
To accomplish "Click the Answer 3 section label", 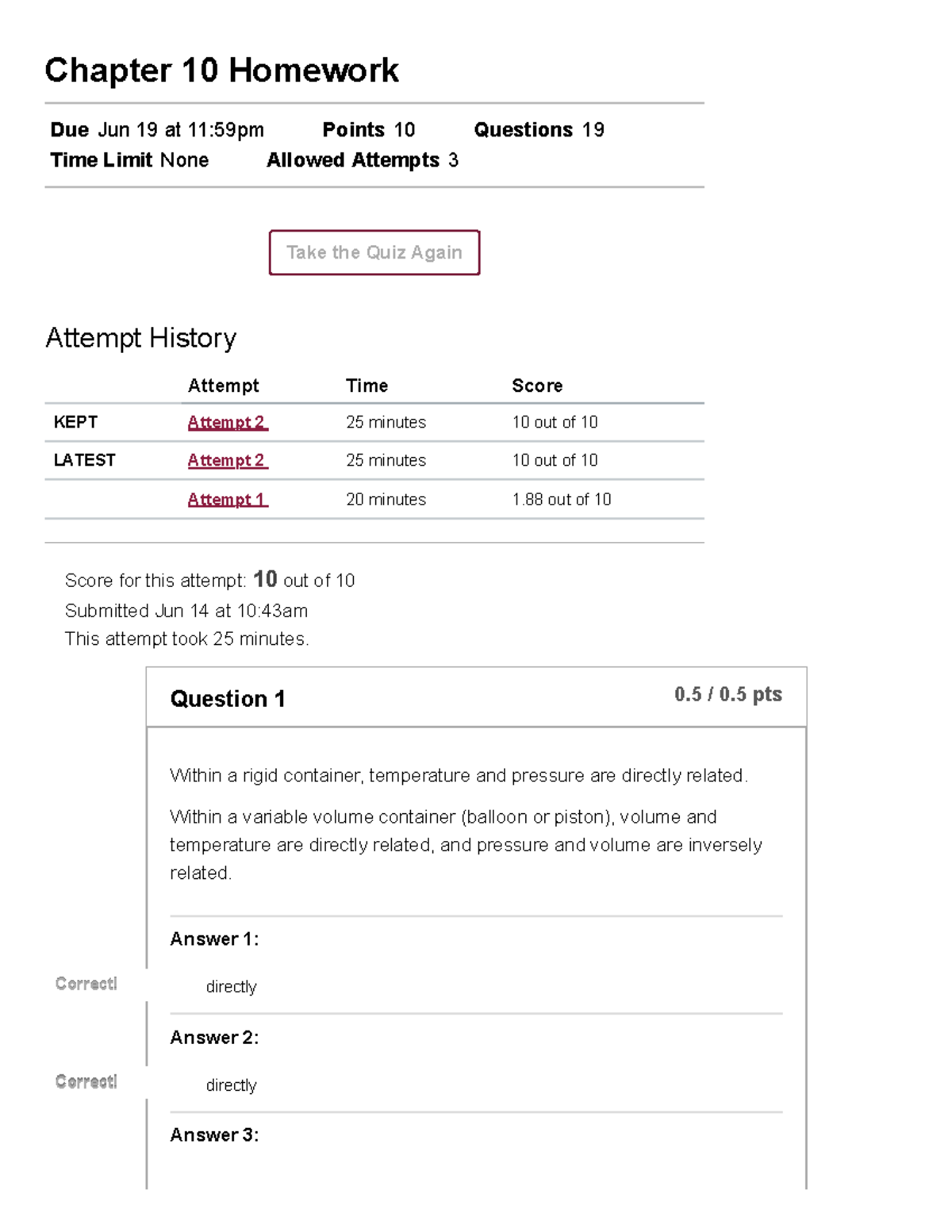I will [213, 1135].
